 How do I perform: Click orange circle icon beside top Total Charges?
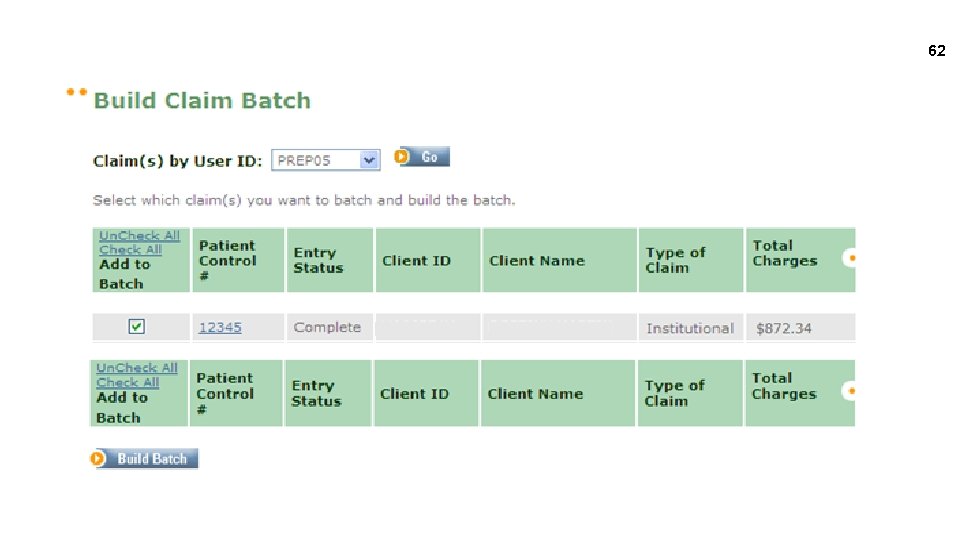click(x=851, y=257)
